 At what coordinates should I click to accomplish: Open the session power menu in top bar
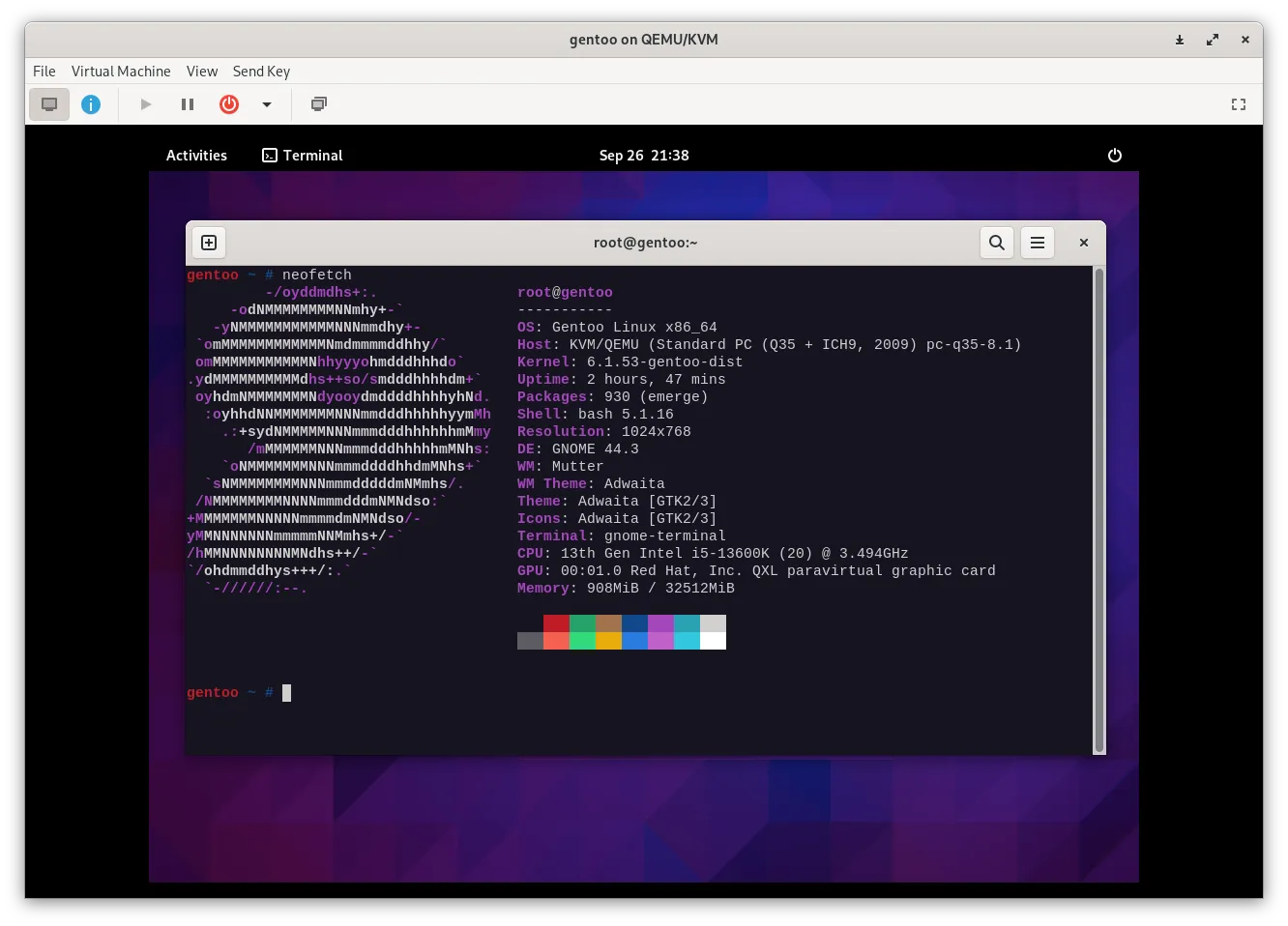tap(1115, 155)
